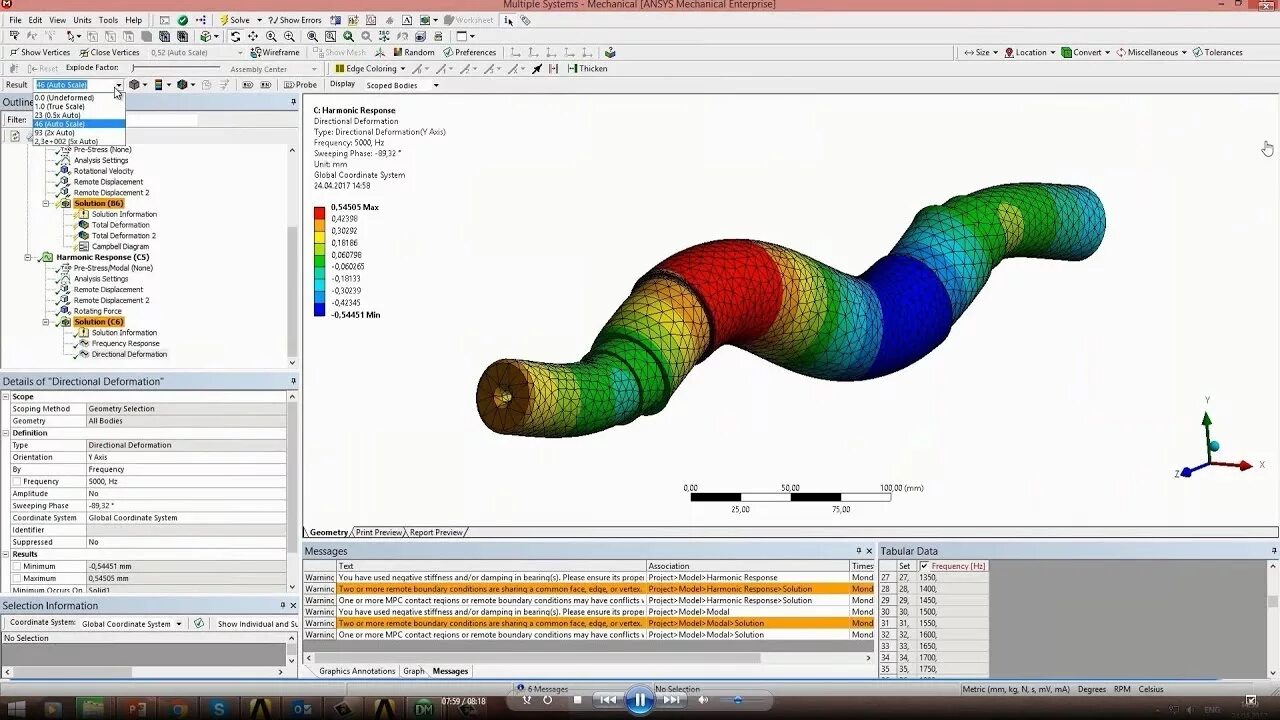Click the Orientation Y Axis field
1280x720 pixels.
(x=187, y=457)
